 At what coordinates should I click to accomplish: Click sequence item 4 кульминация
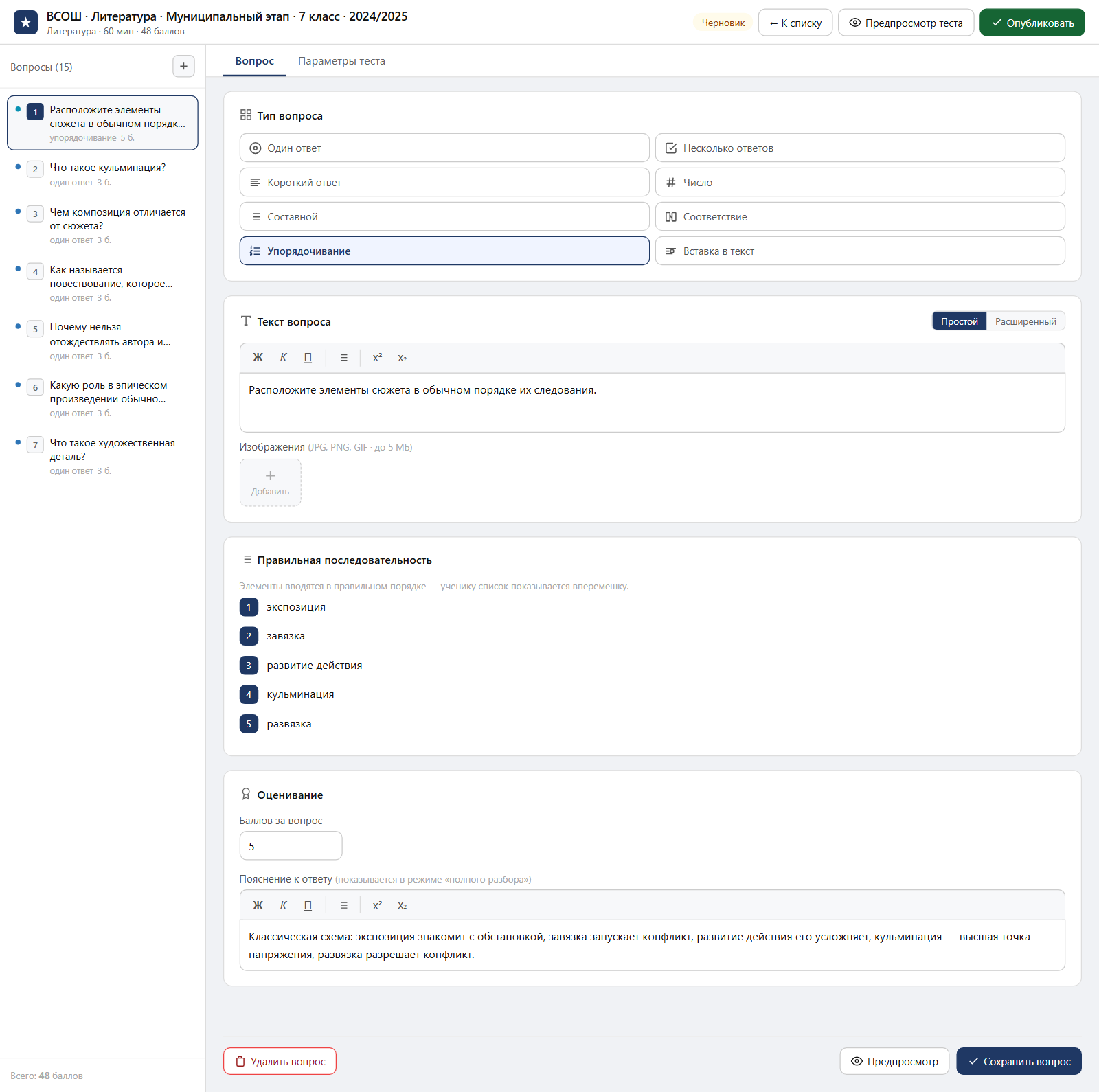[x=301, y=694]
